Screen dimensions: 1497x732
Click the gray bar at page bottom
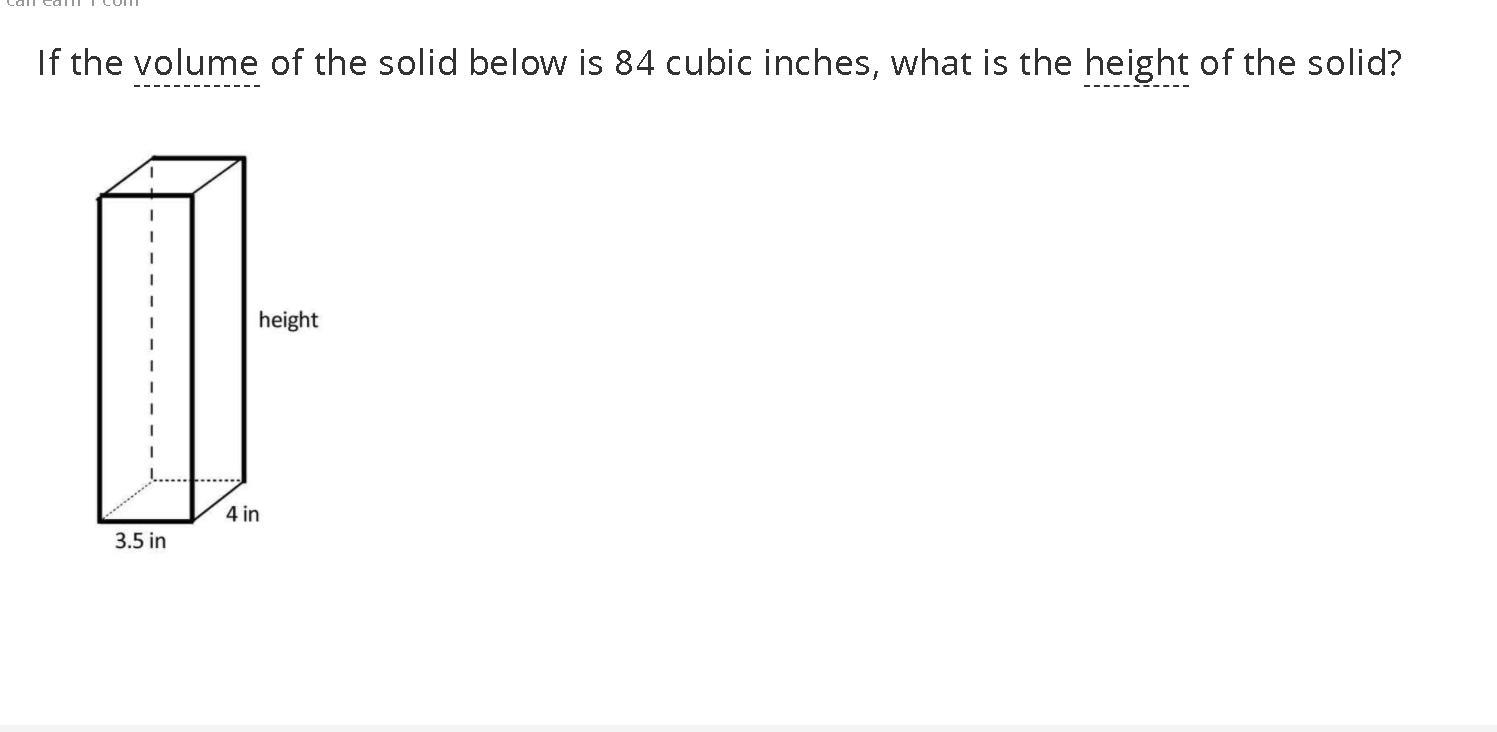748,728
